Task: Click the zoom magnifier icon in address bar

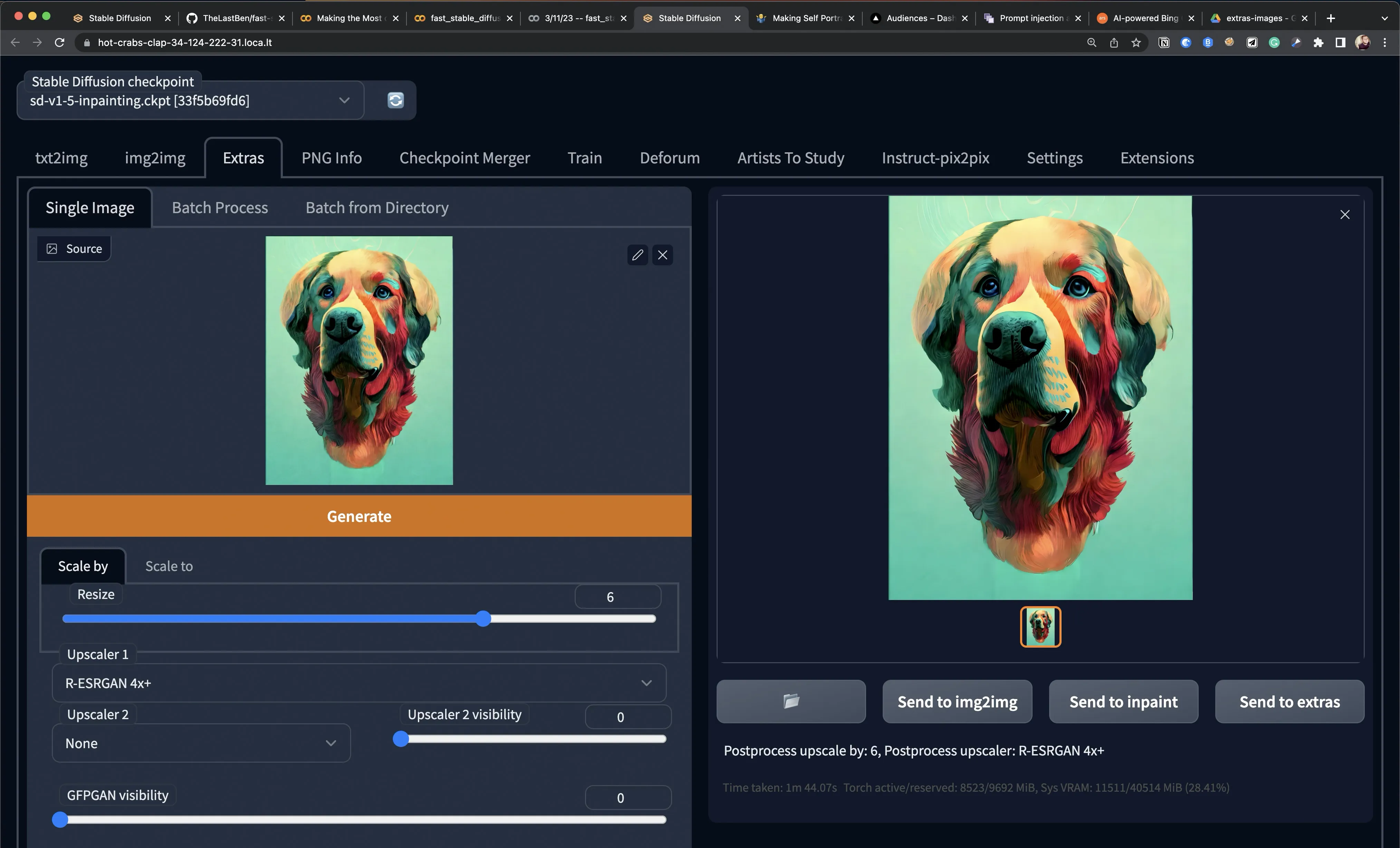Action: pyautogui.click(x=1091, y=42)
